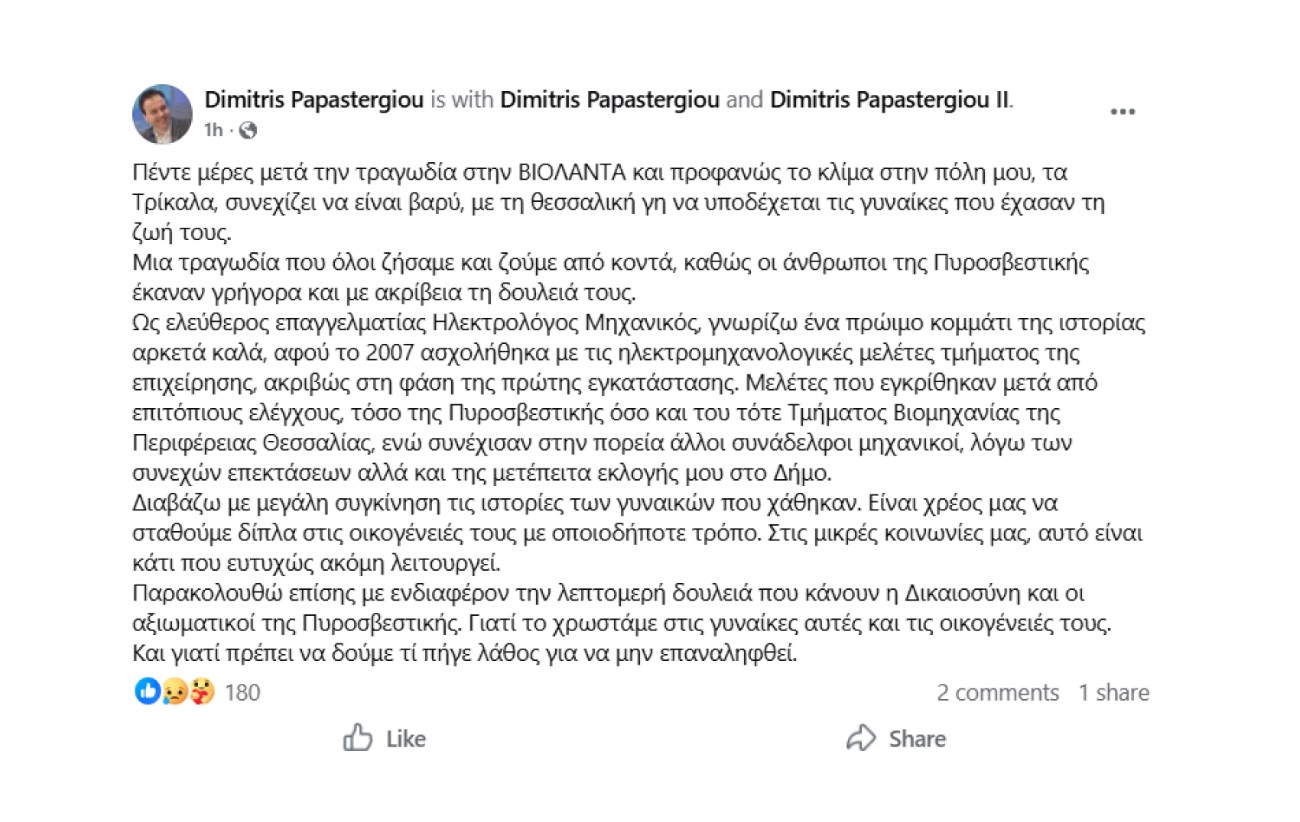This screenshot has height=822, width=1300.
Task: Click the Like label text
Action: coord(405,739)
